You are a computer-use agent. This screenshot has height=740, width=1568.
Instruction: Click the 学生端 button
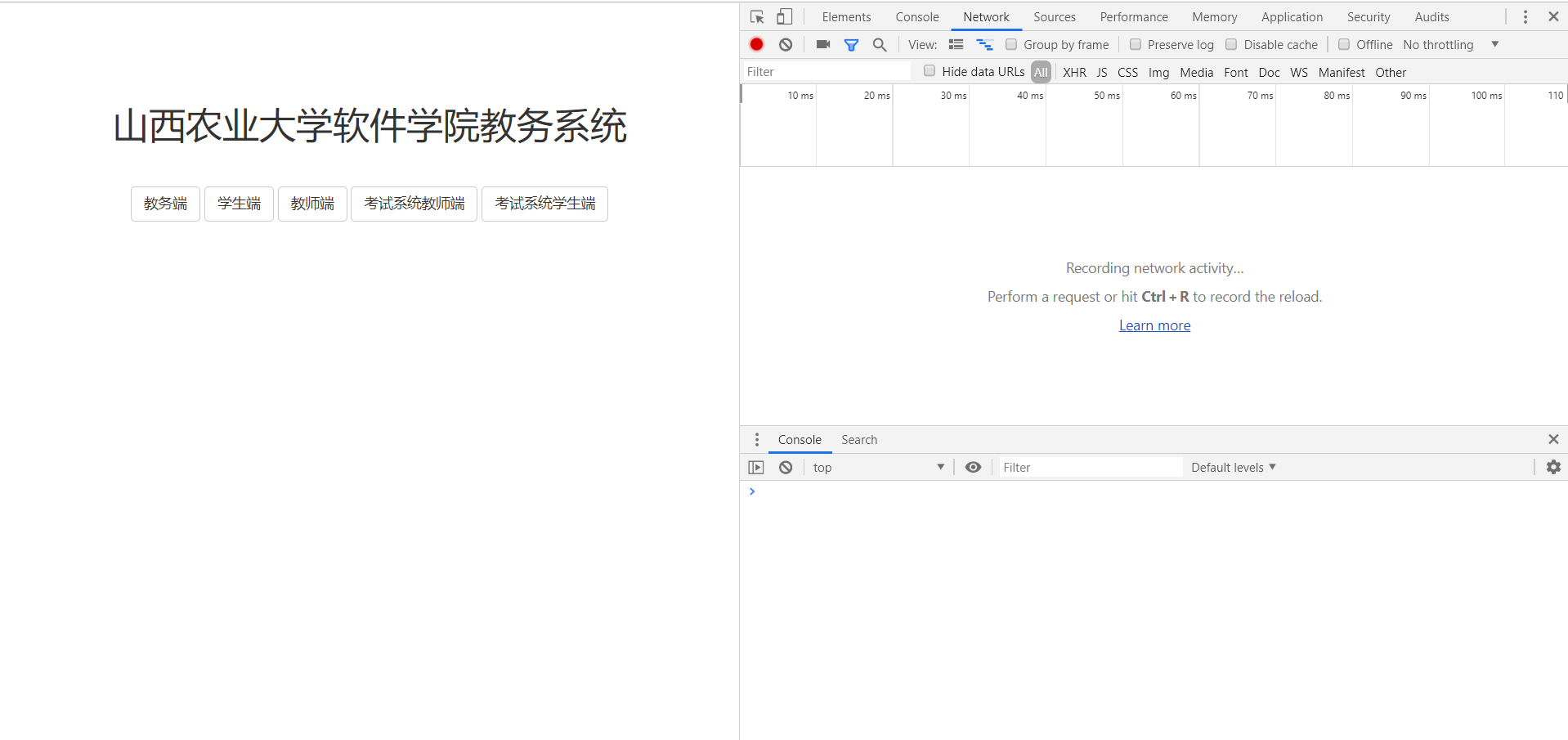(x=239, y=204)
